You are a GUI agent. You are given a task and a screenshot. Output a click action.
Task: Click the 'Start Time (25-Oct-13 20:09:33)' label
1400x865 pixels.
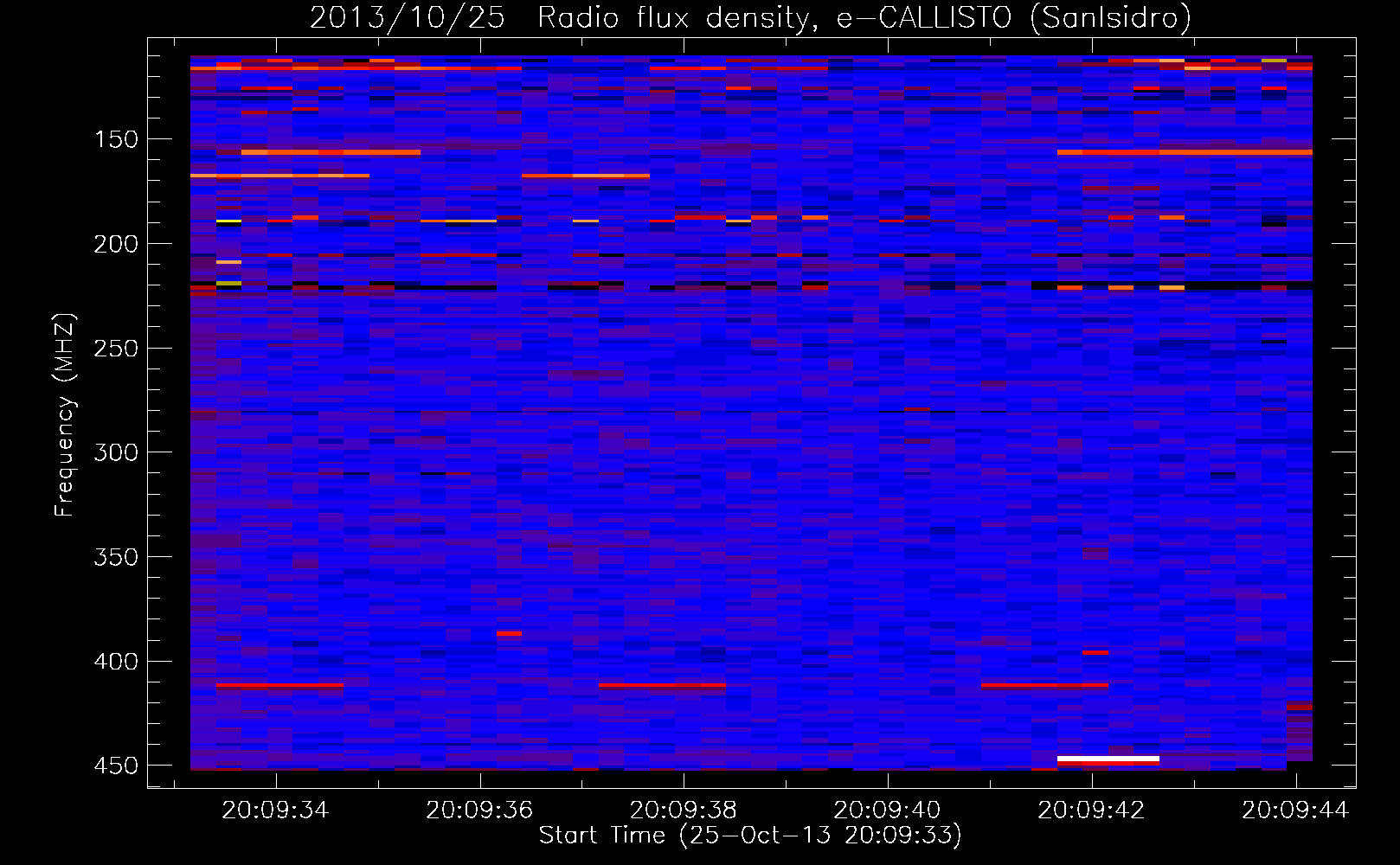pyautogui.click(x=750, y=836)
